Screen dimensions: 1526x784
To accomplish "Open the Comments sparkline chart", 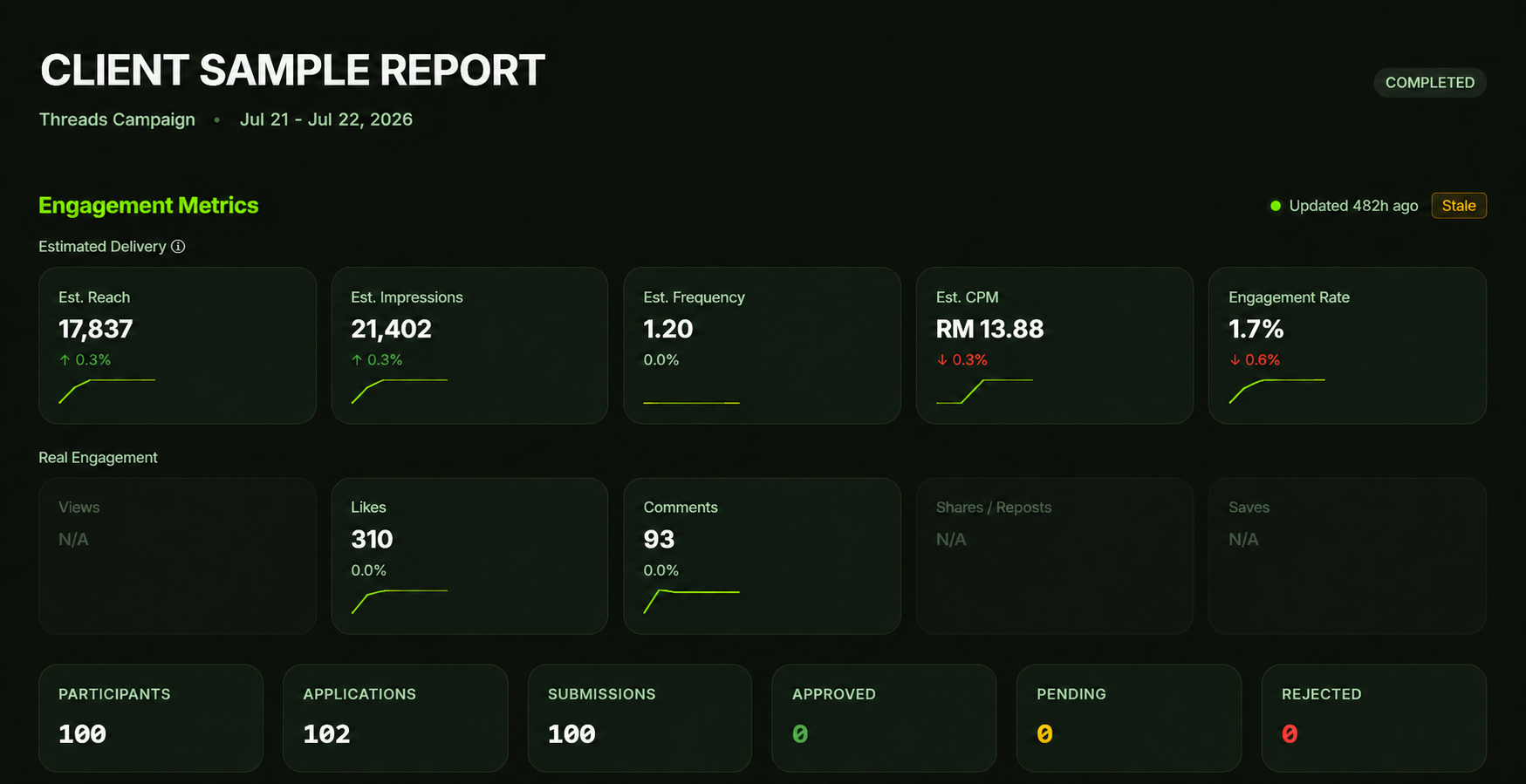I will click(x=691, y=602).
